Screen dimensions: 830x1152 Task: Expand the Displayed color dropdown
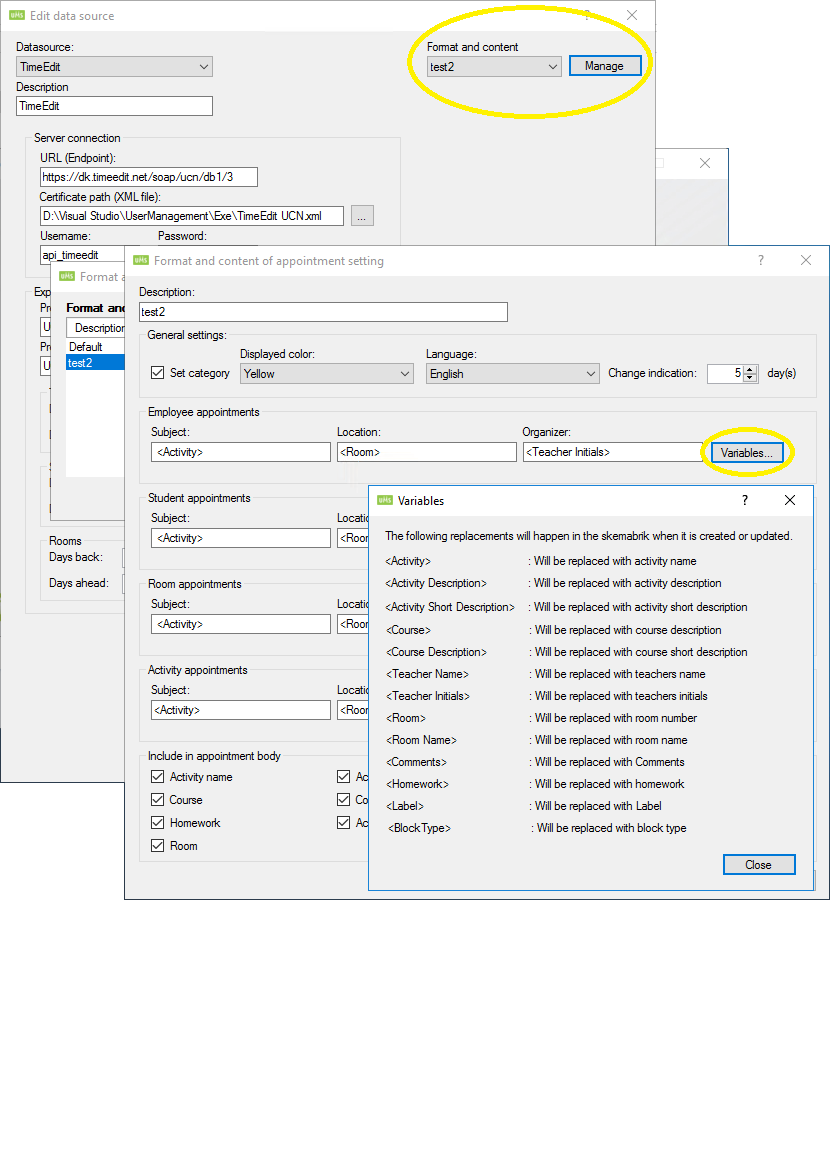(x=326, y=374)
